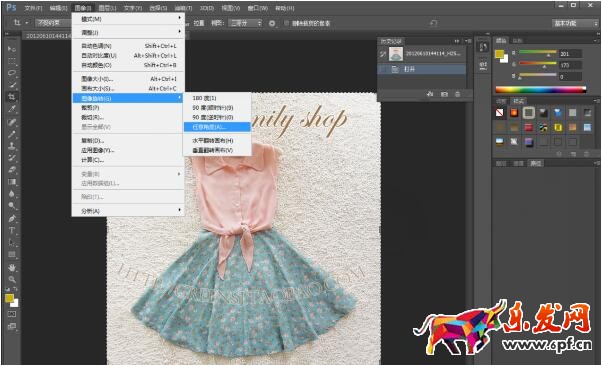Toggle history brush source beside the snapshot thumbnail

[383, 54]
